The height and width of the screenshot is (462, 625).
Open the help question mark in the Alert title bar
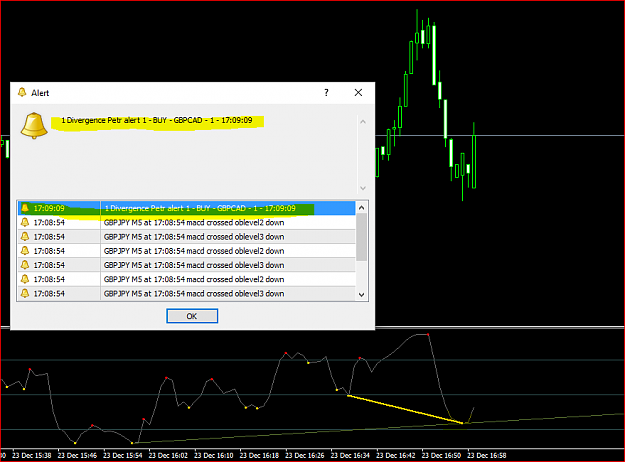(326, 92)
